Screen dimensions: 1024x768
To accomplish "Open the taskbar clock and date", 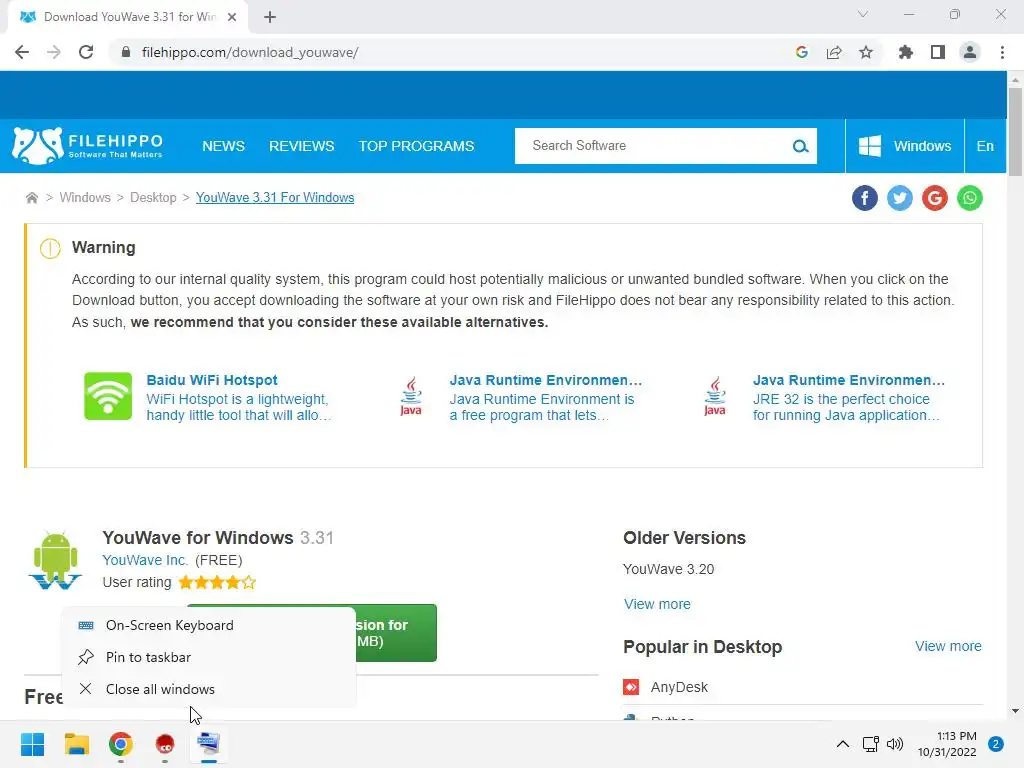I will tap(947, 744).
